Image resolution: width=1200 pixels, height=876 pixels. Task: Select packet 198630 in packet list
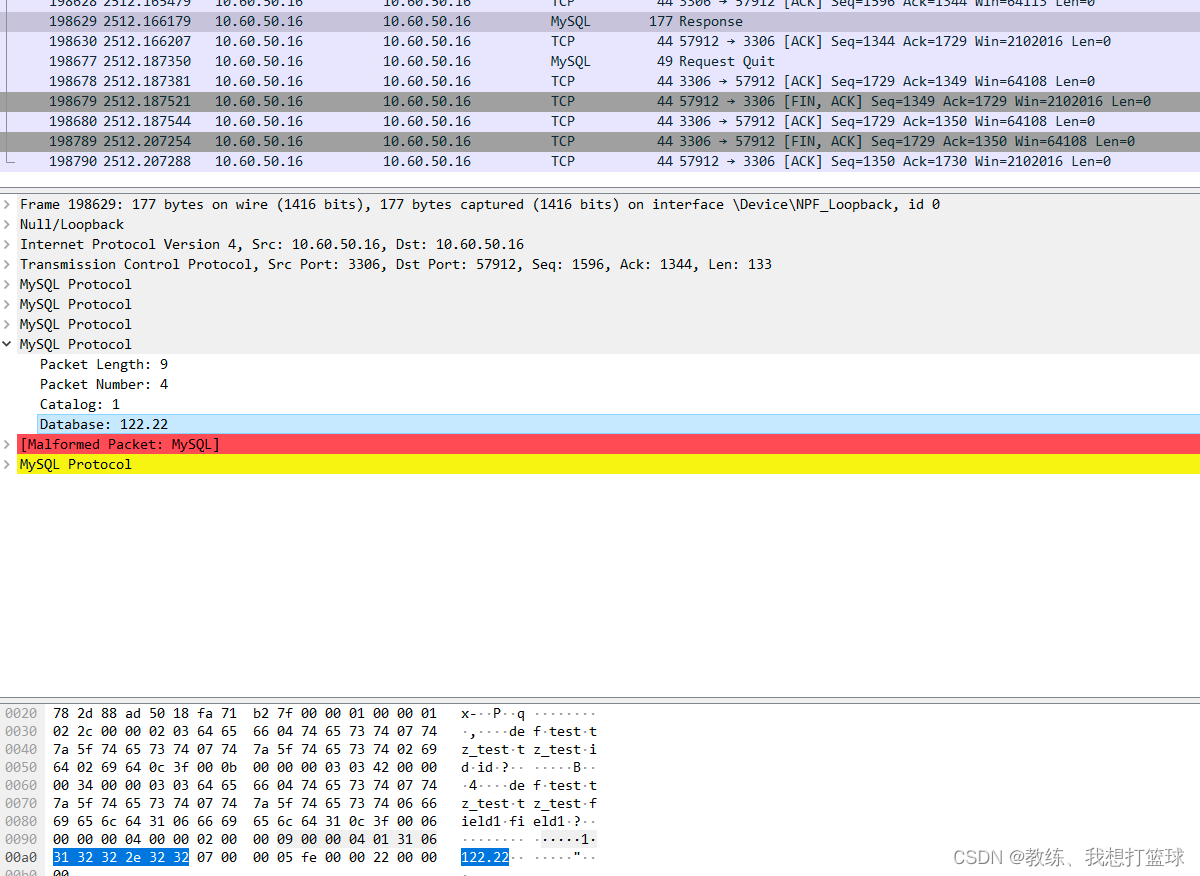point(600,41)
